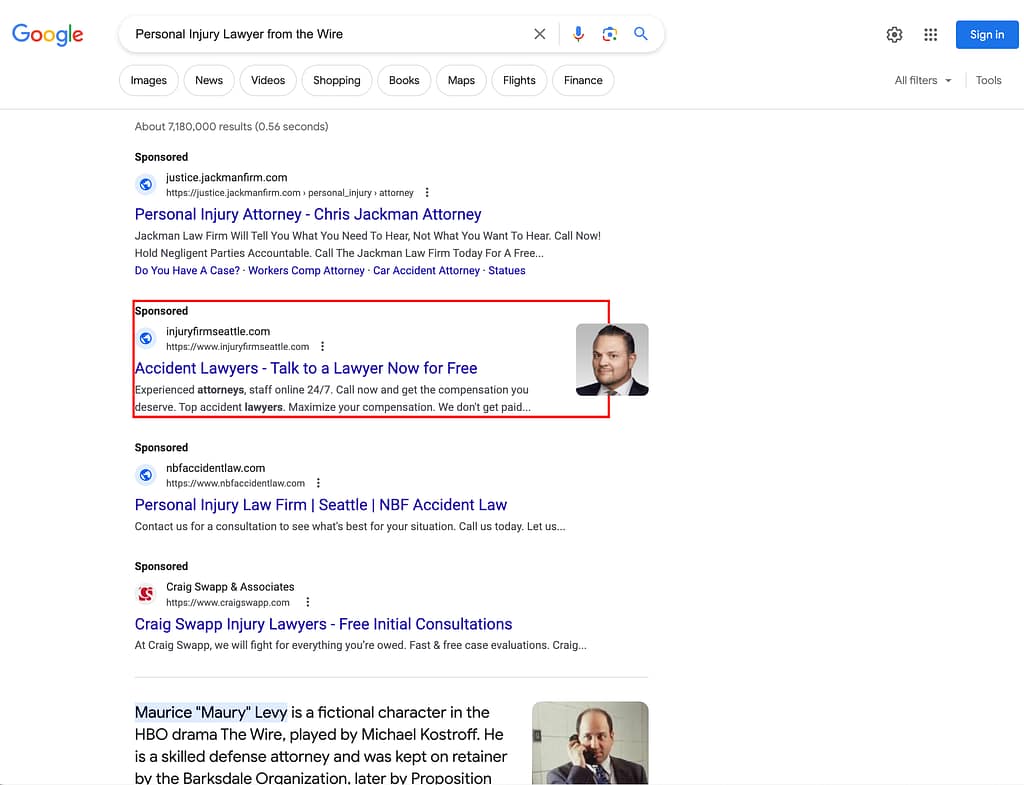The height and width of the screenshot is (785, 1024).
Task: Open three-dot menu for jackmanfirm ad
Action: tap(427, 193)
